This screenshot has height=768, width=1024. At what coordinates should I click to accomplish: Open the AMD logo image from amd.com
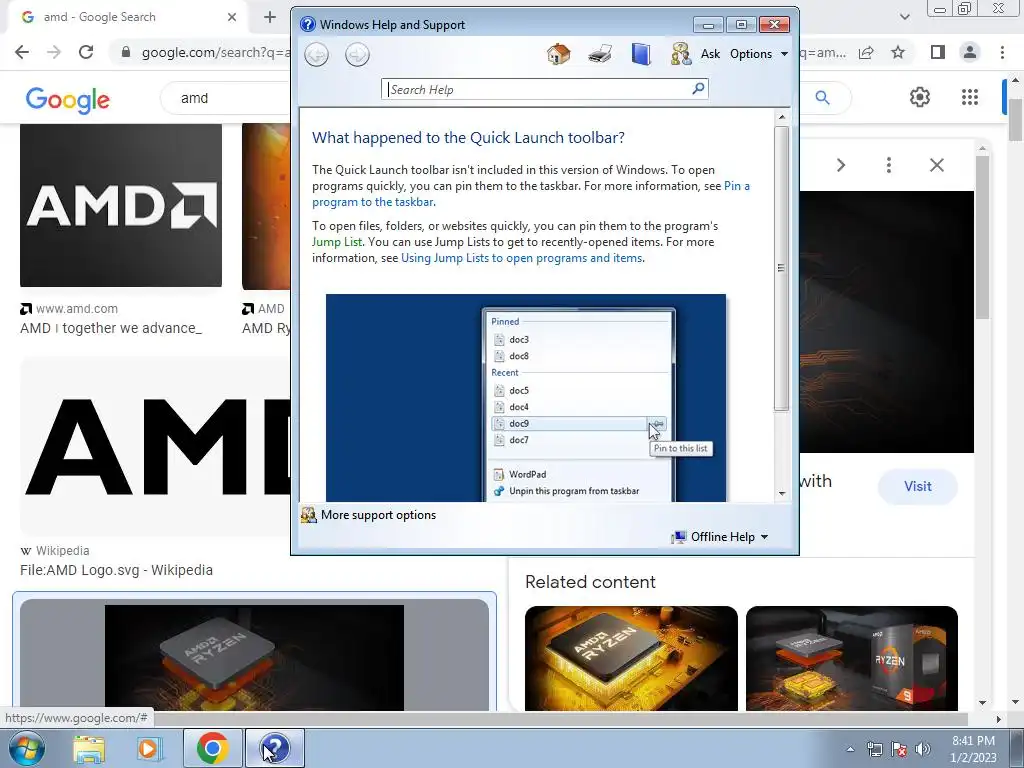[121, 205]
